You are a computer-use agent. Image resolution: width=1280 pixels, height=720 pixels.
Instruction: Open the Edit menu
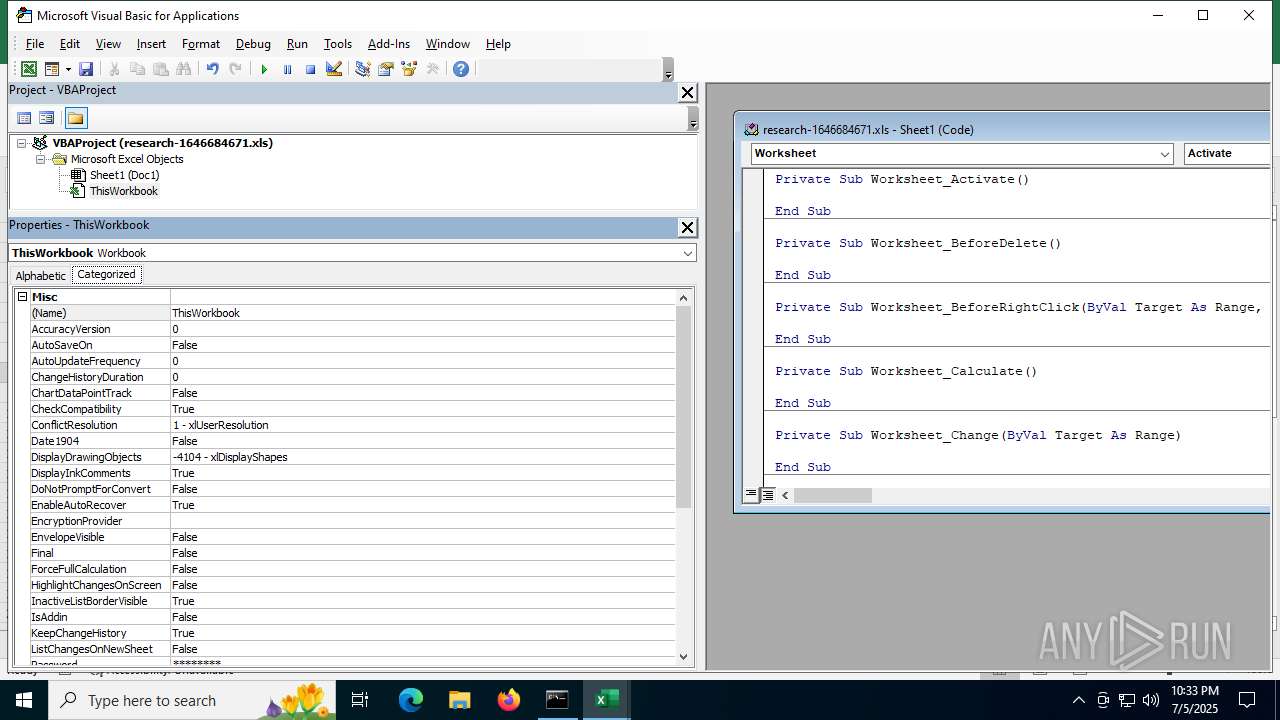pyautogui.click(x=70, y=44)
